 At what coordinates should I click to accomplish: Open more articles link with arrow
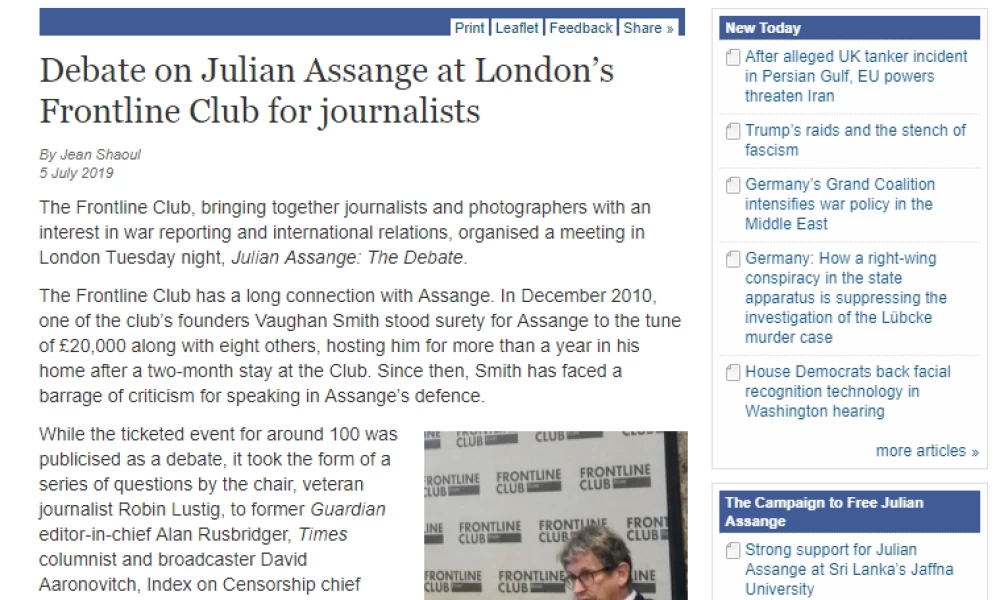[927, 451]
